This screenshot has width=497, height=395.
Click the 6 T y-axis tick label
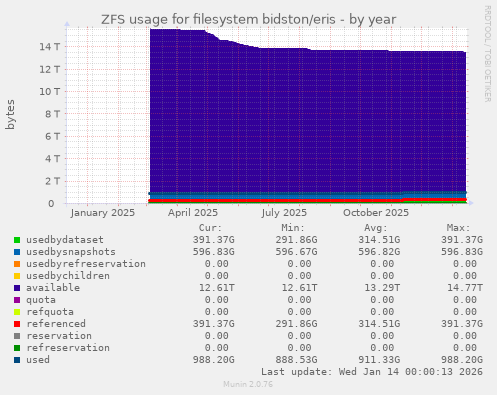tap(52, 136)
